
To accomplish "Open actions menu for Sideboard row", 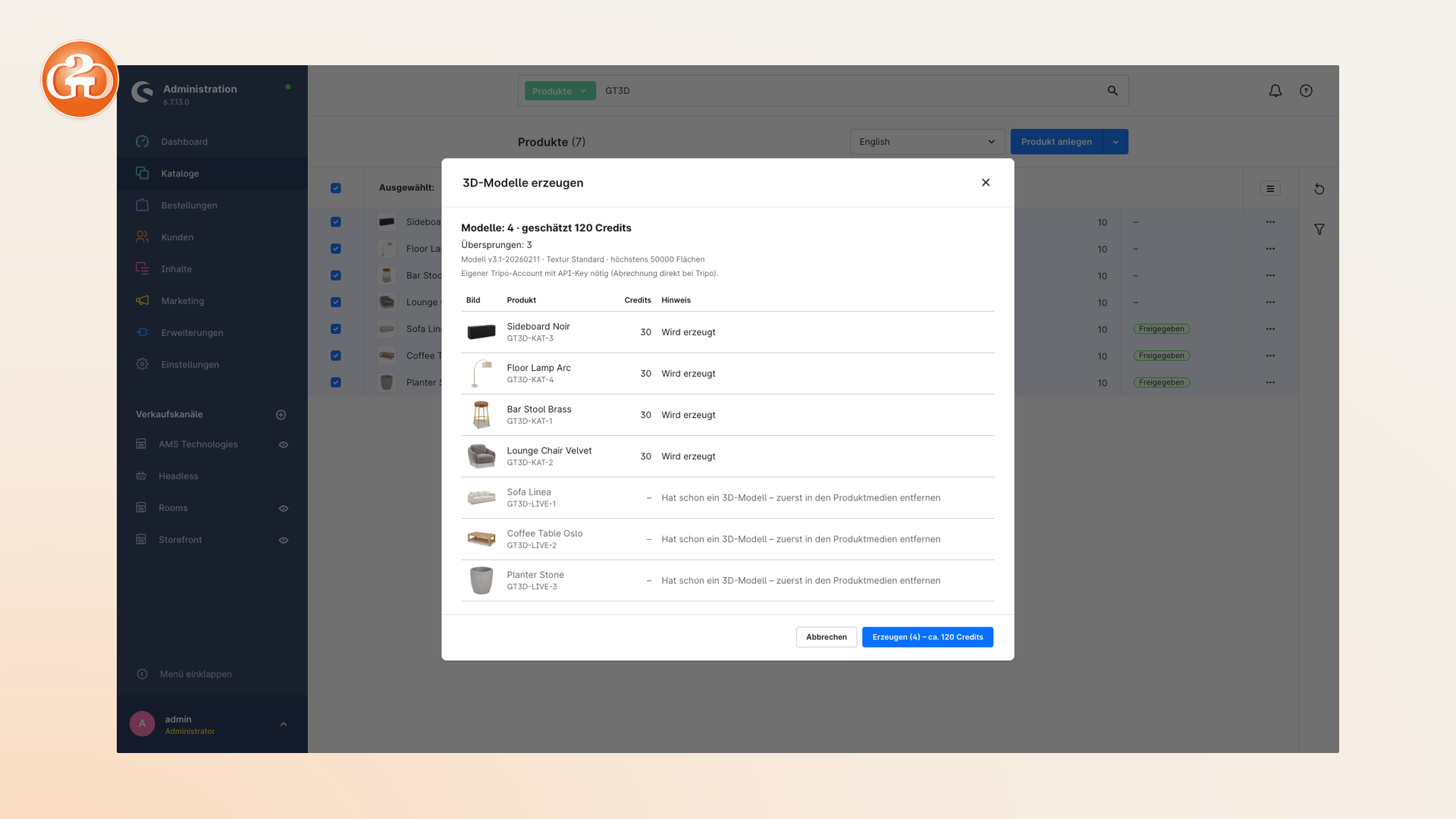I will 1270,222.
